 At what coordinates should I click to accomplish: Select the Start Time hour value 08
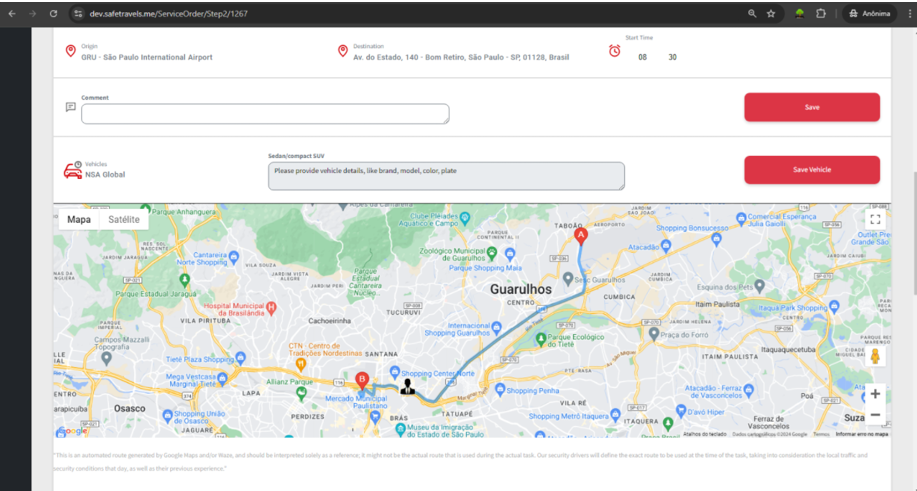(x=642, y=57)
